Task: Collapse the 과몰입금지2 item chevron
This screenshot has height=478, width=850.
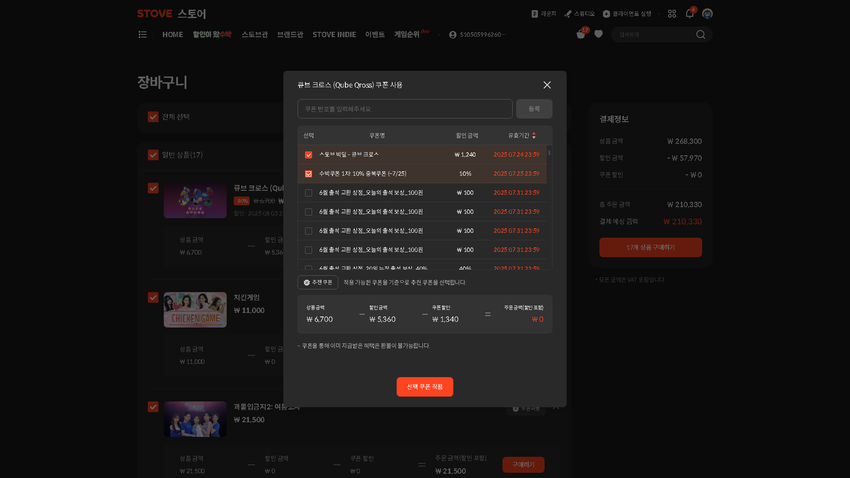Action: tap(556, 408)
